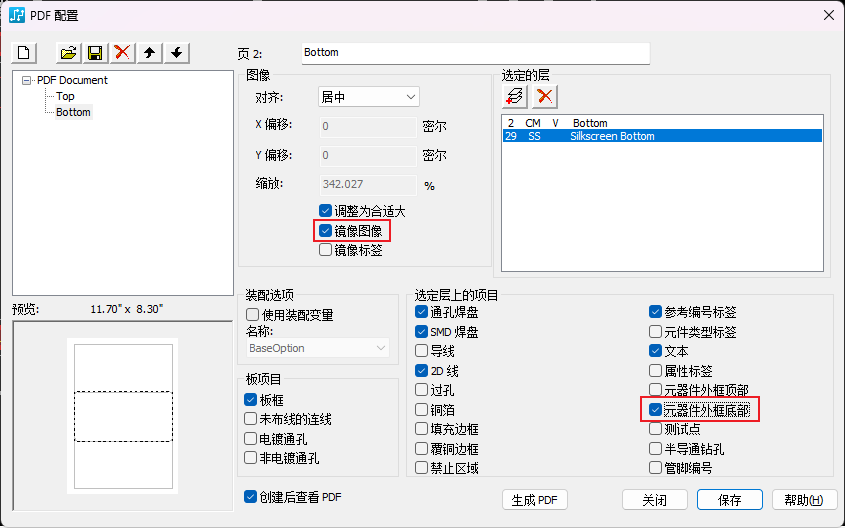The image size is (845, 528).
Task: Uncheck the 元器件外框底部 checkbox
Action: 656,409
